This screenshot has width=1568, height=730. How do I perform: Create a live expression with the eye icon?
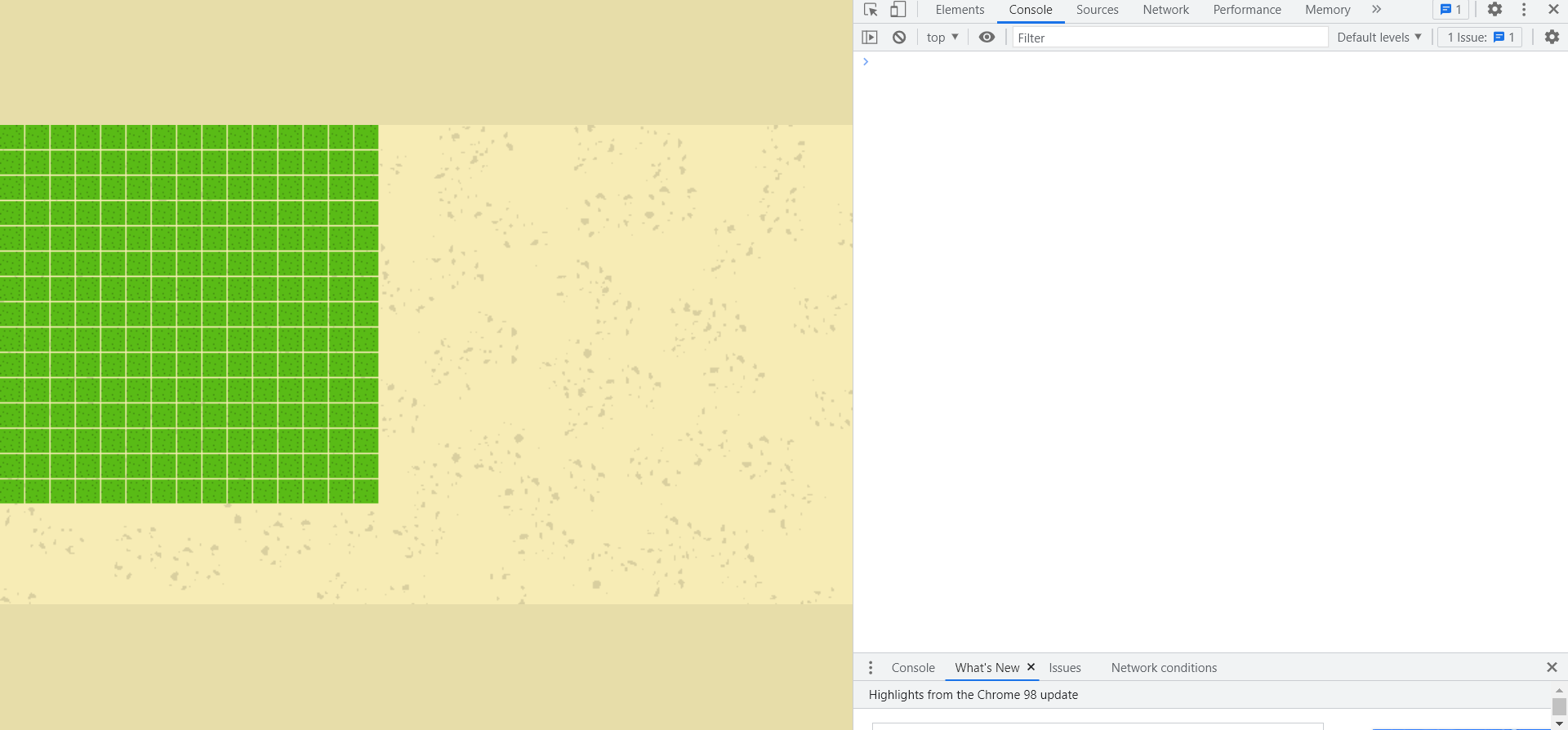tap(987, 38)
